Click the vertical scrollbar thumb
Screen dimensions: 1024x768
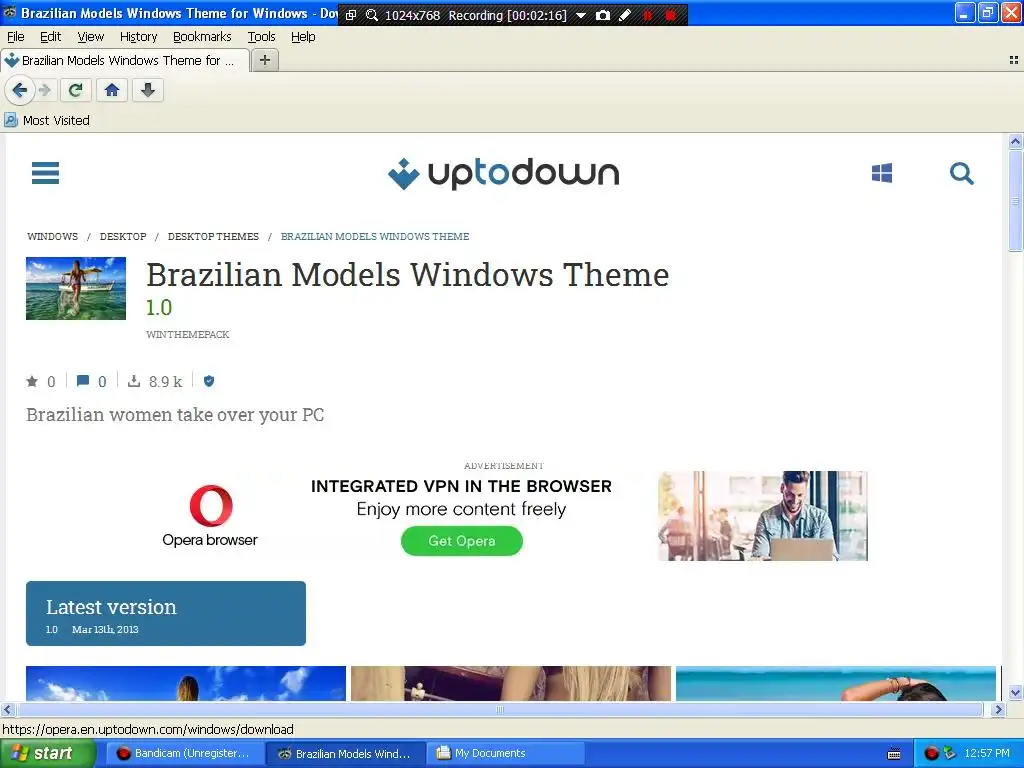pyautogui.click(x=1015, y=200)
